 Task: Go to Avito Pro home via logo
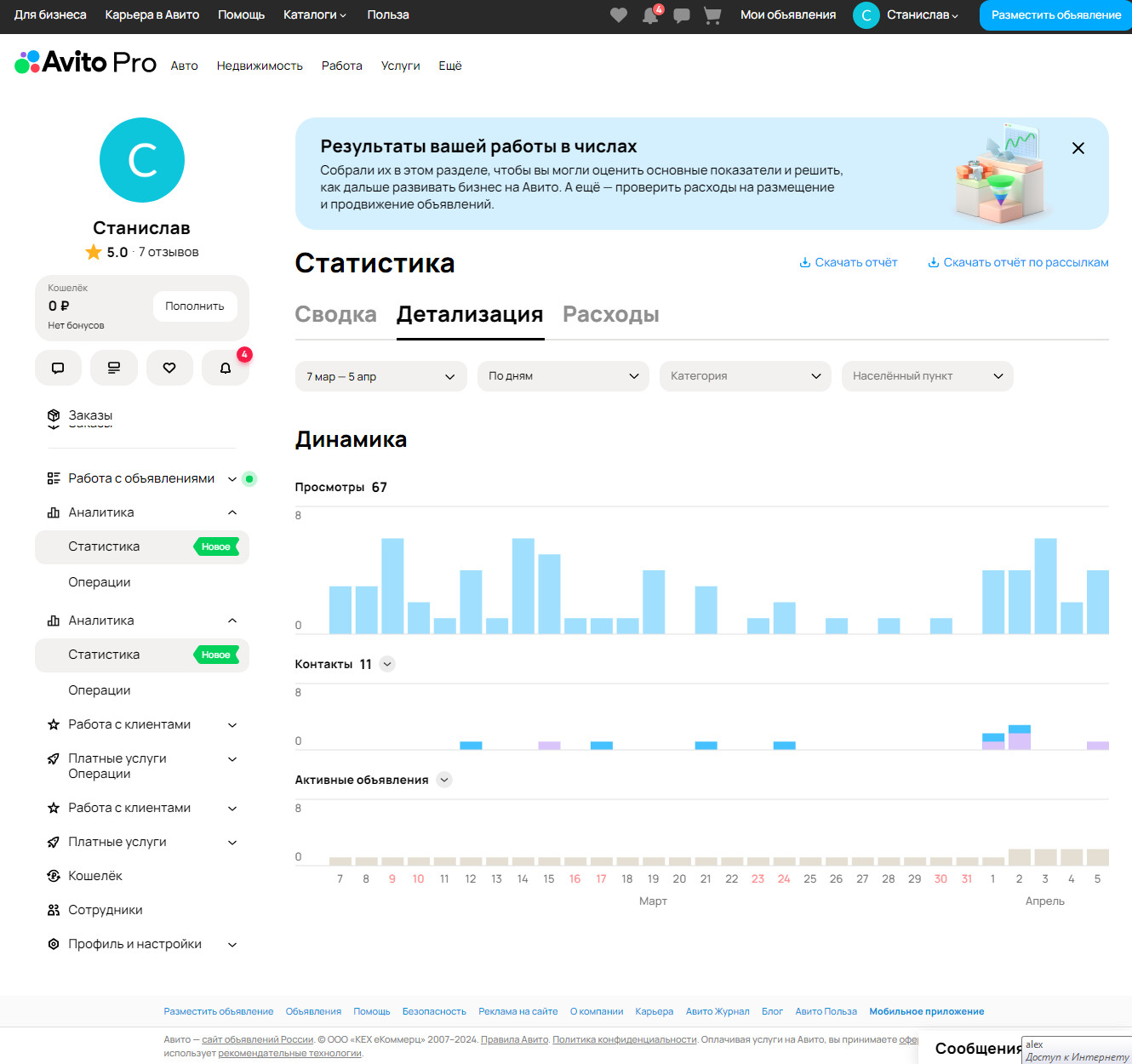click(x=86, y=62)
